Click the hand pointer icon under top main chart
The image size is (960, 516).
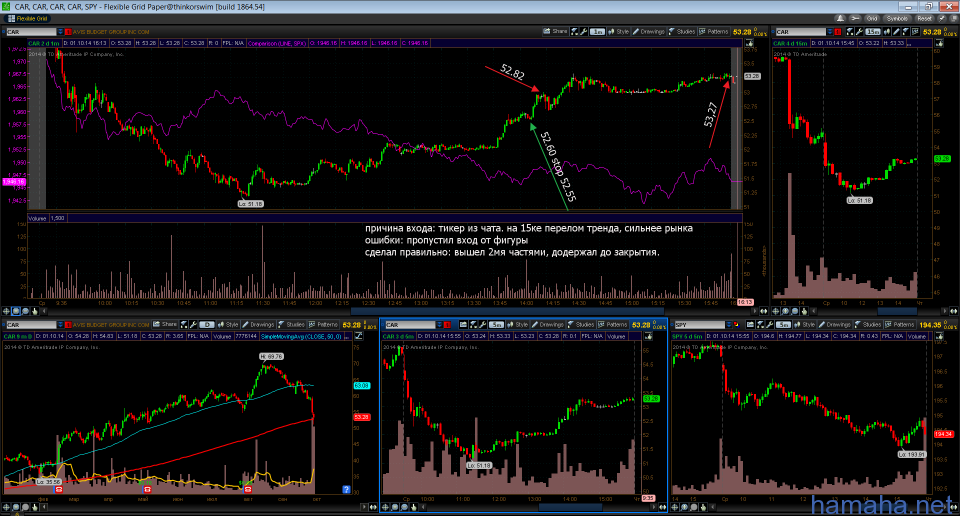pyautogui.click(x=34, y=311)
